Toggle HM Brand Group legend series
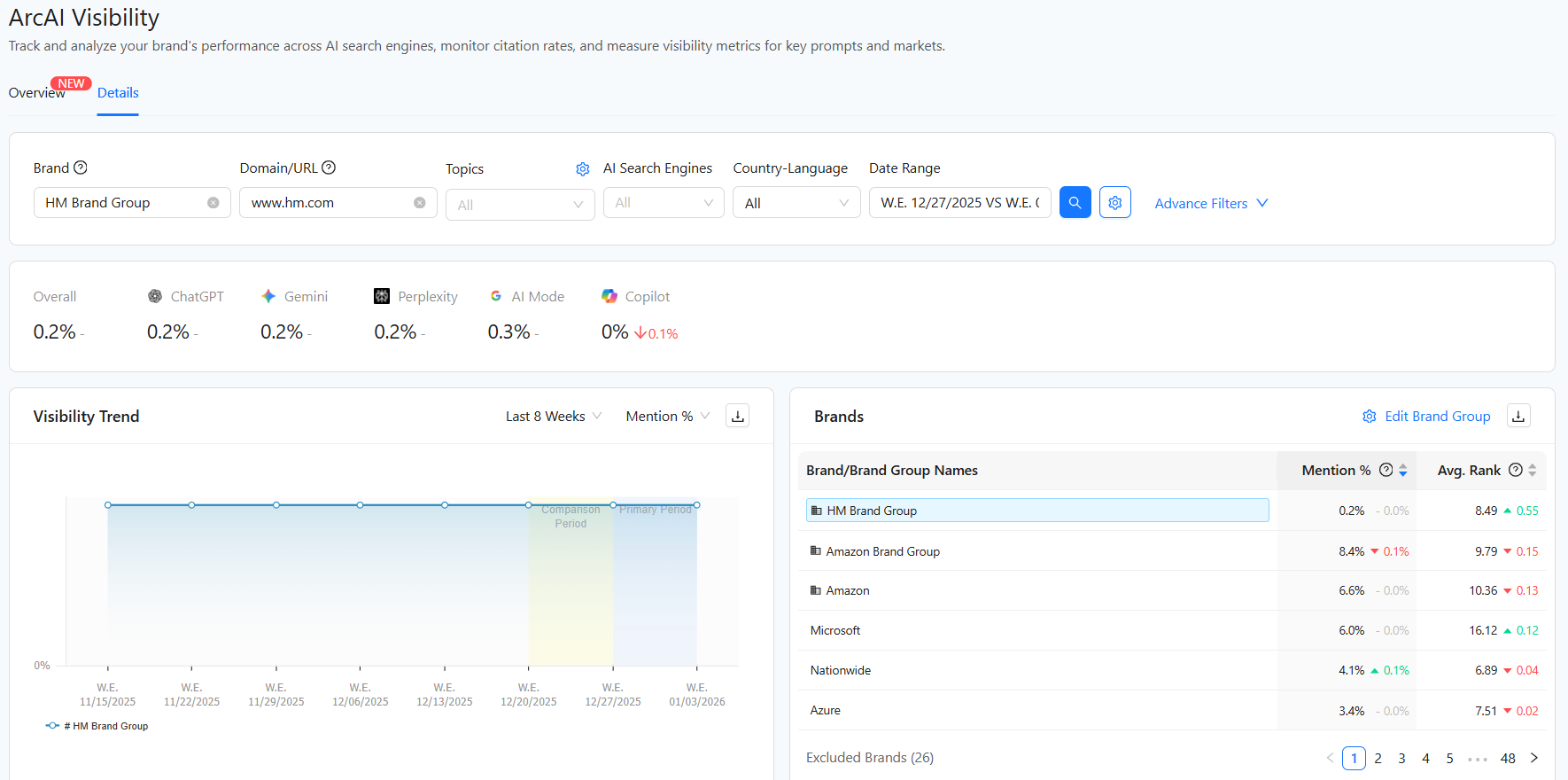The width and height of the screenshot is (1568, 780). [x=97, y=726]
